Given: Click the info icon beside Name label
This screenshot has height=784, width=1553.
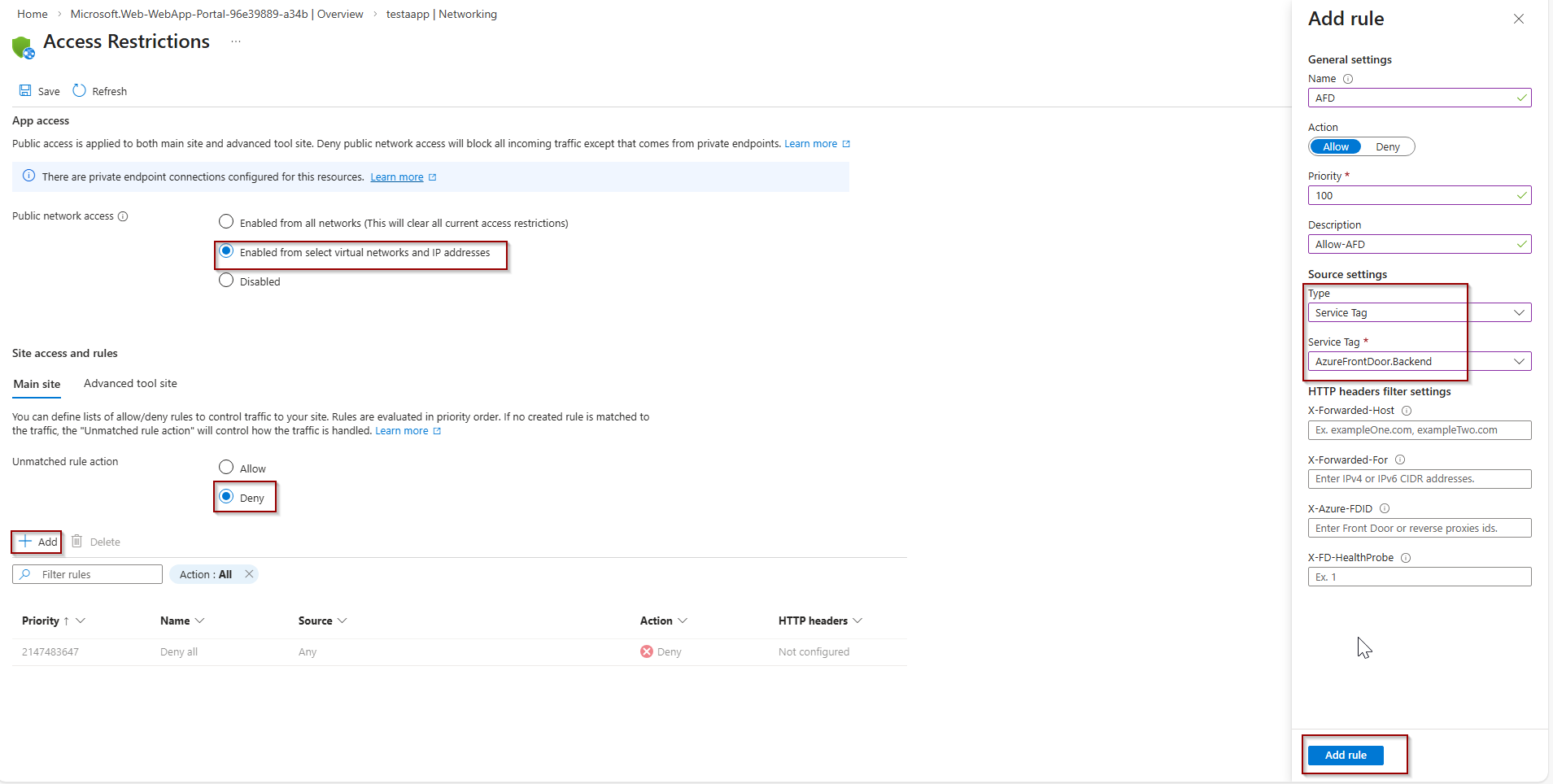Looking at the screenshot, I should coord(1348,79).
